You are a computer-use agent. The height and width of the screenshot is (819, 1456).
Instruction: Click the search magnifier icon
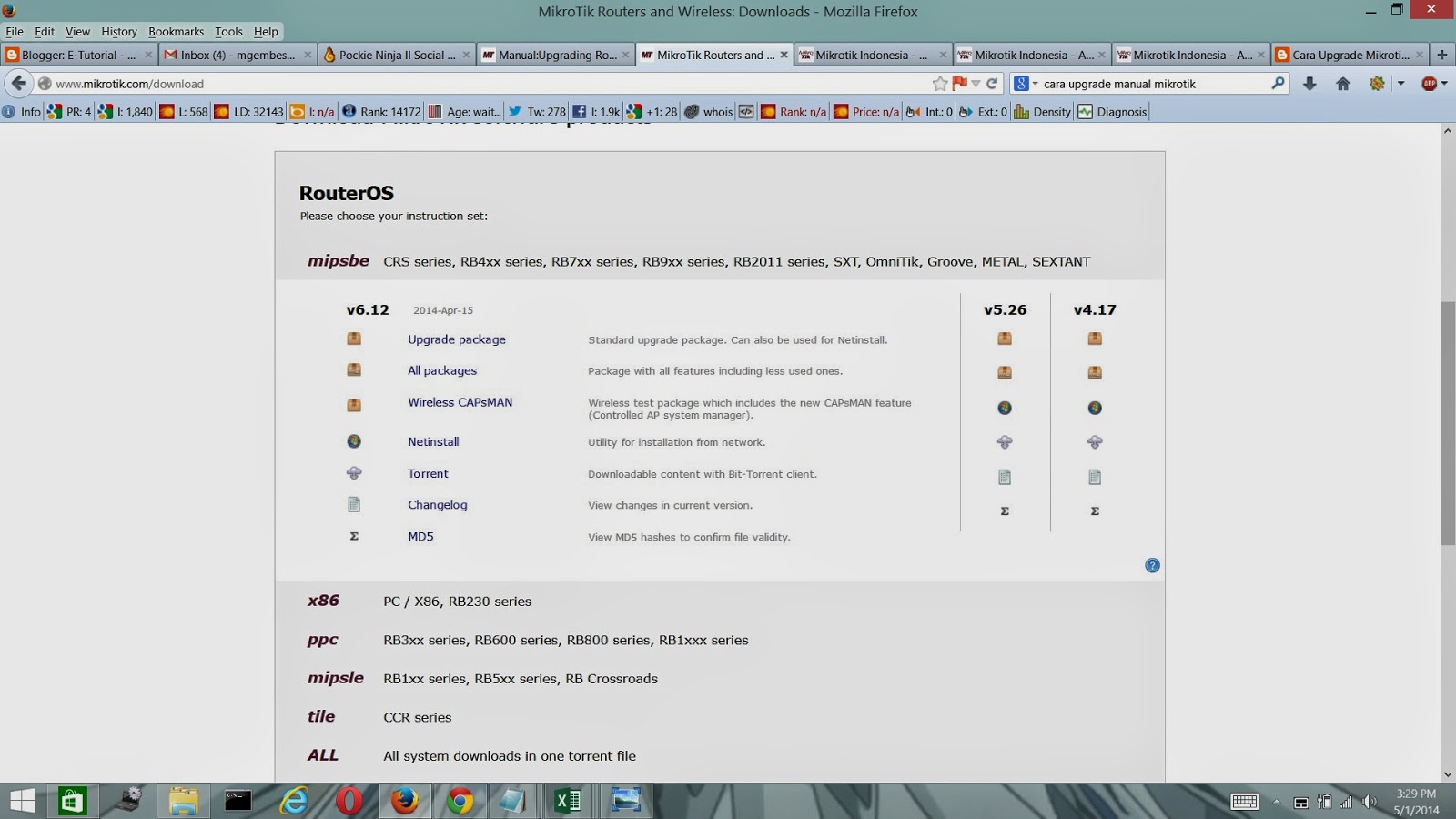click(1278, 83)
